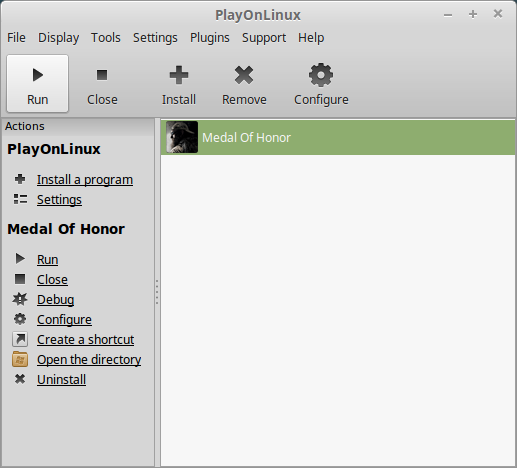Open the Tools menu
Screen dimensions: 517x468
[x=106, y=38]
